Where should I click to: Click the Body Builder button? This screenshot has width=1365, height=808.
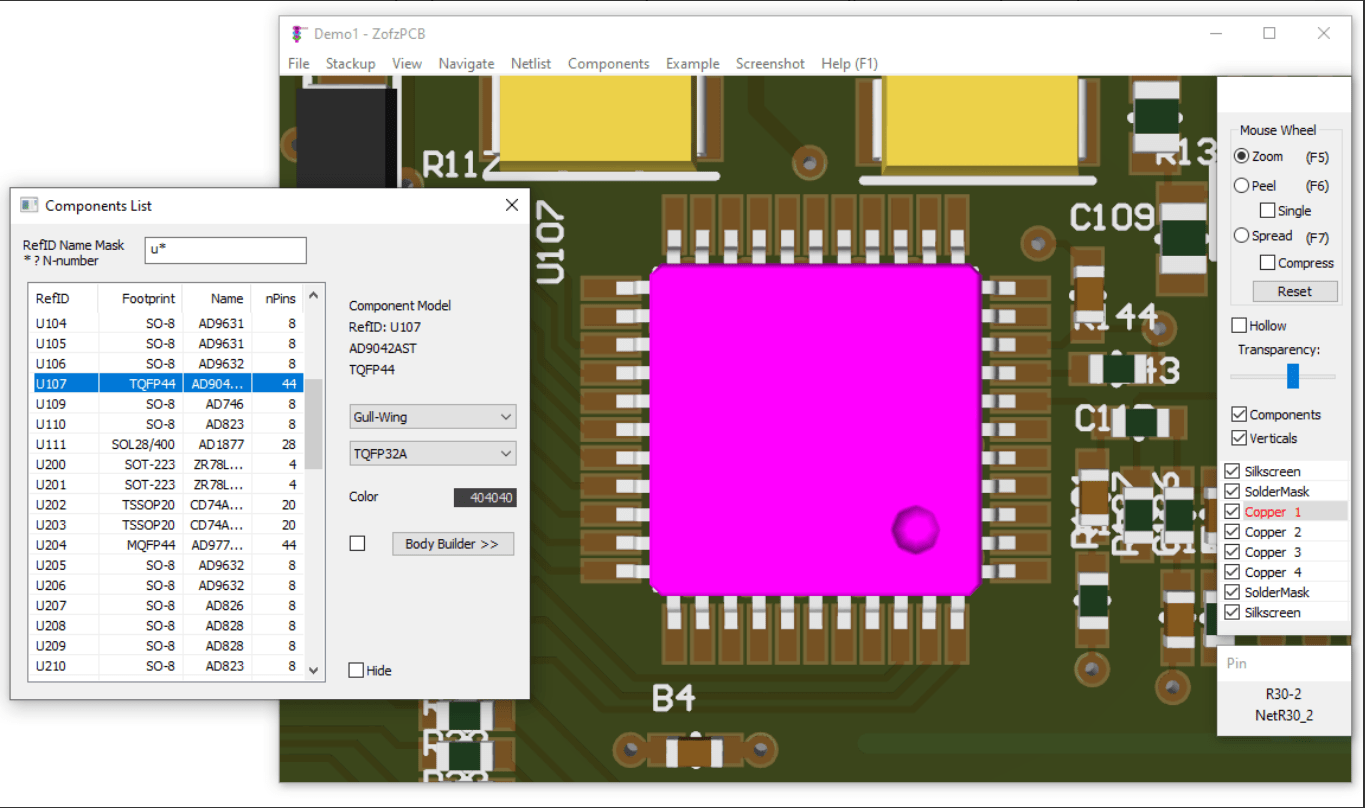coord(452,544)
